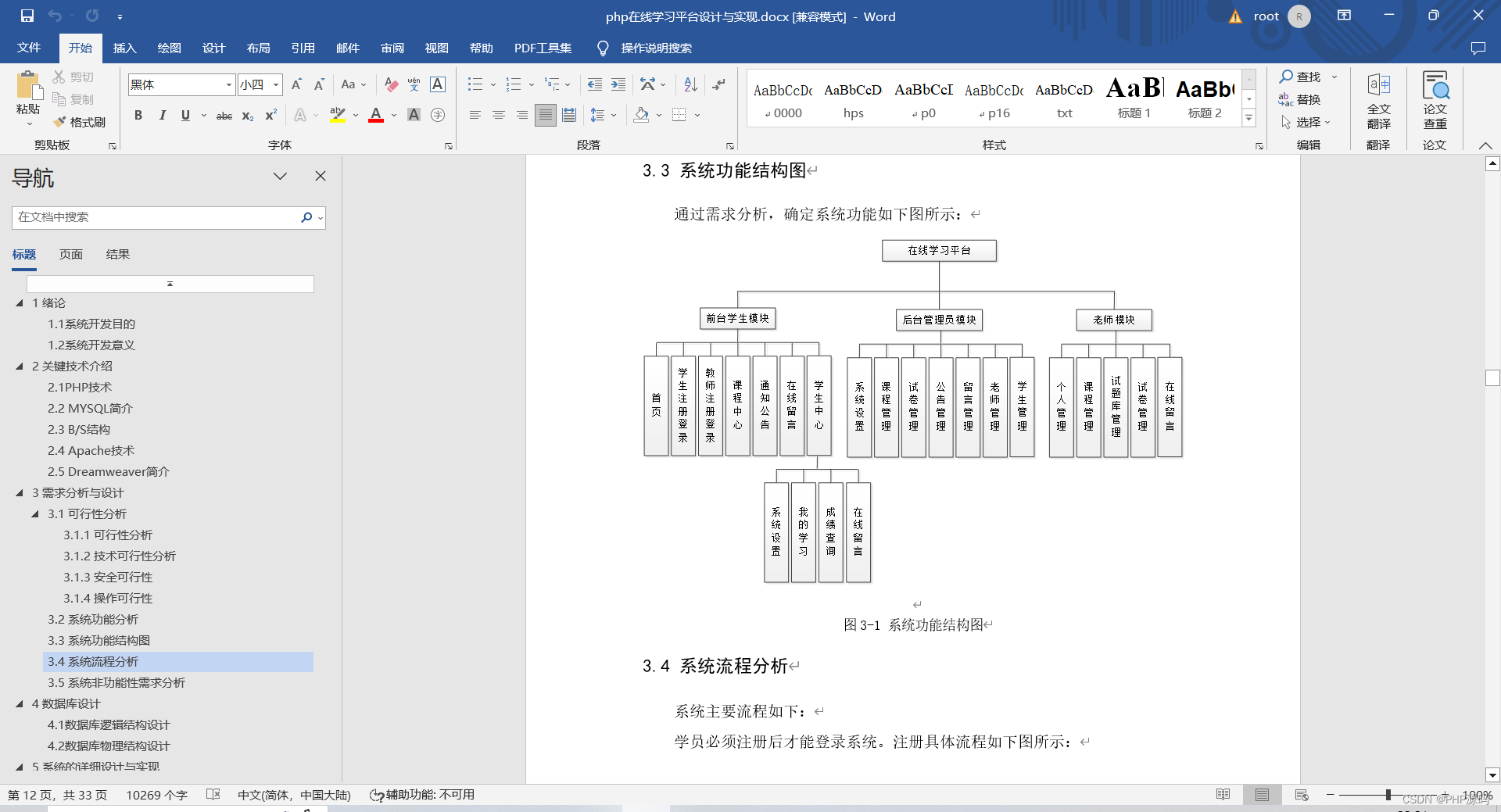Click the zoom slider handle
The height and width of the screenshot is (812, 1501).
1388,795
